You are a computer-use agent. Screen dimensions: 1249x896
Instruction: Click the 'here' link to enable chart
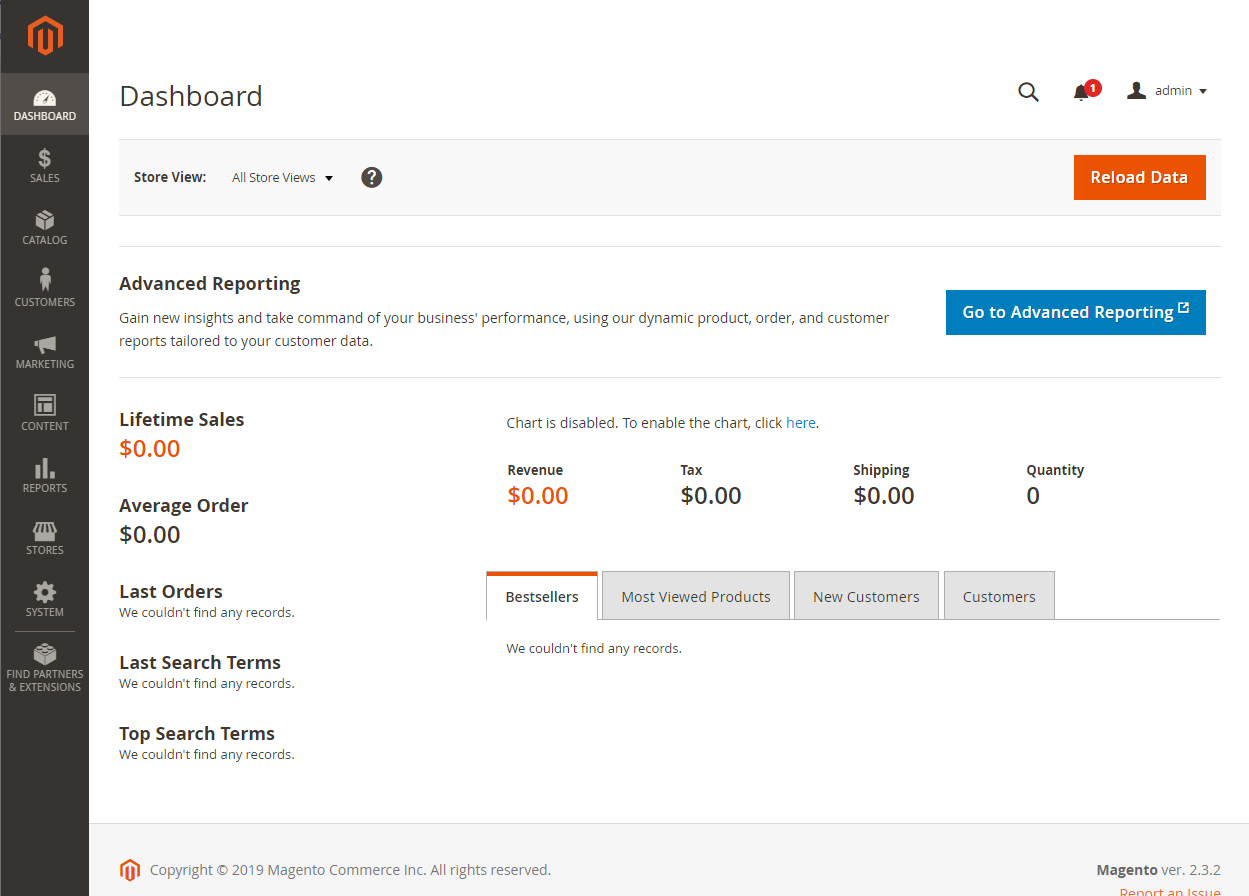click(800, 423)
